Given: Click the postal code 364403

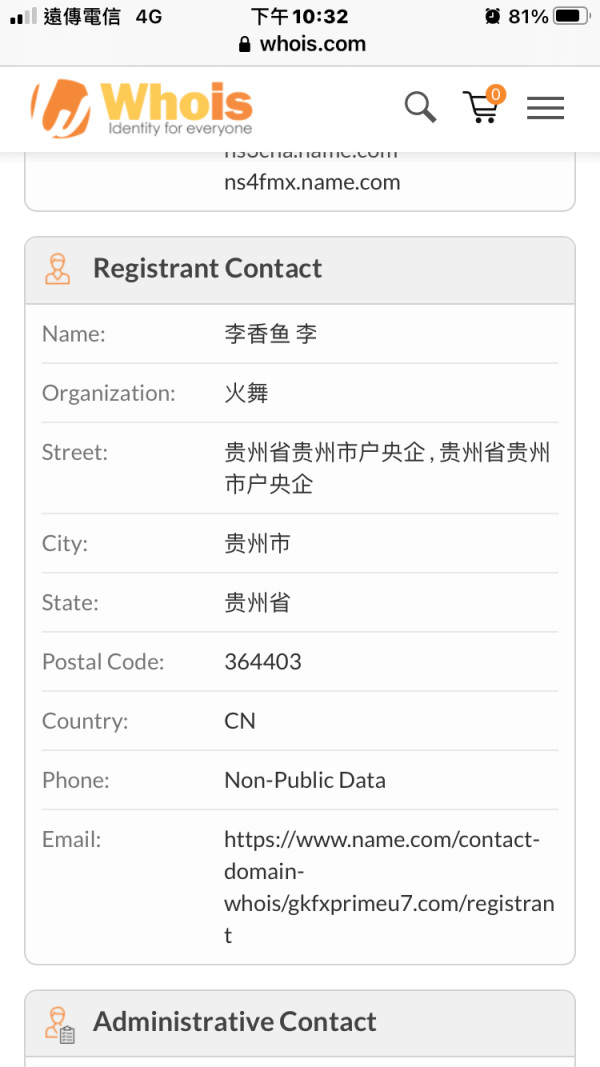Looking at the screenshot, I should 262,662.
